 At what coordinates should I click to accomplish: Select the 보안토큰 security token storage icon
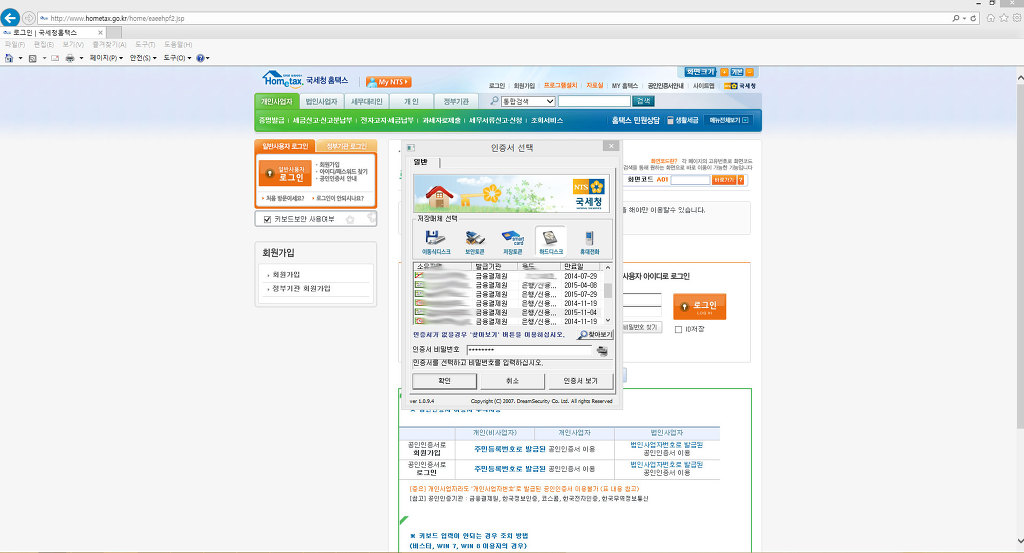(475, 242)
